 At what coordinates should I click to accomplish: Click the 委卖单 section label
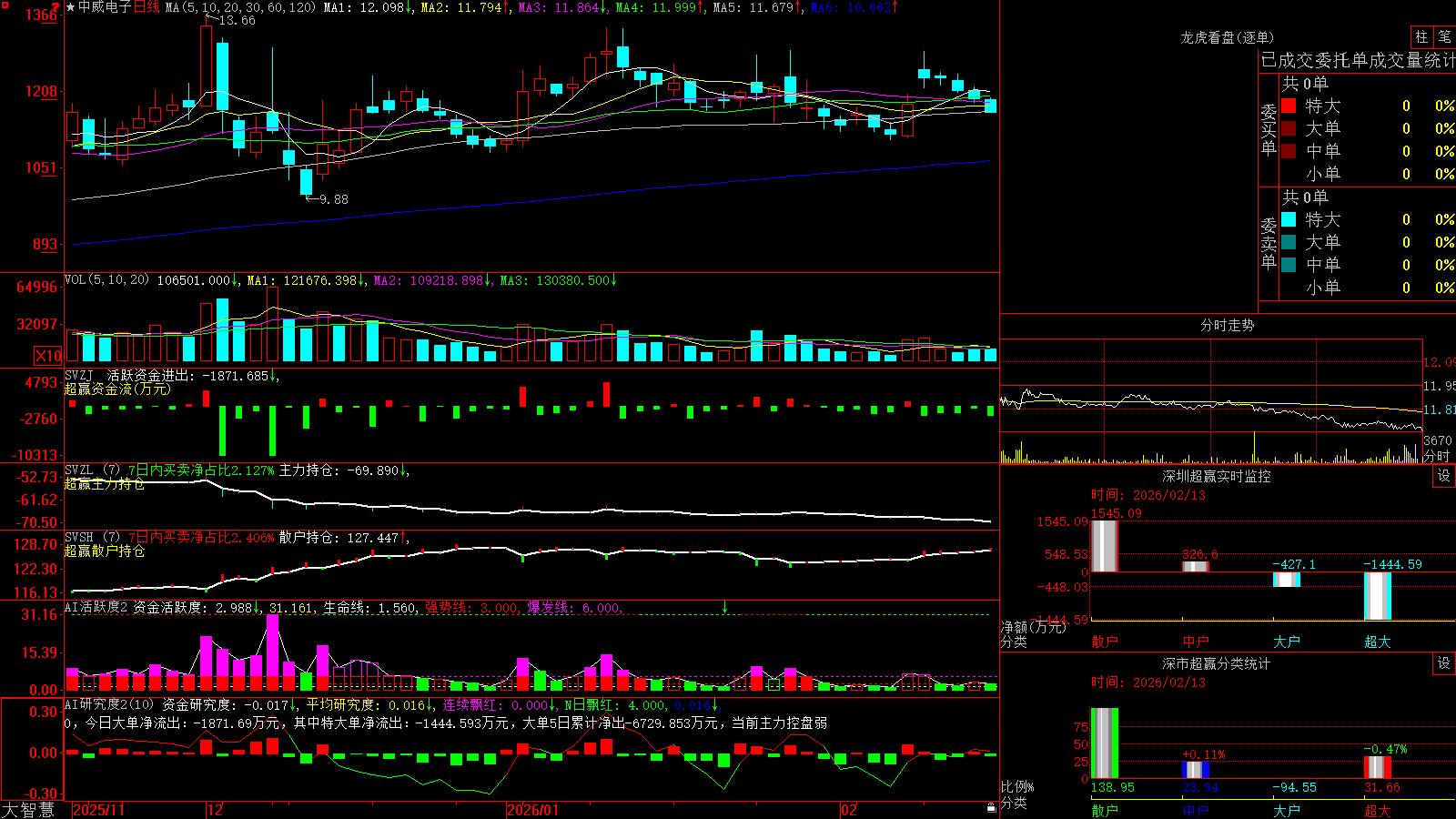1269,243
